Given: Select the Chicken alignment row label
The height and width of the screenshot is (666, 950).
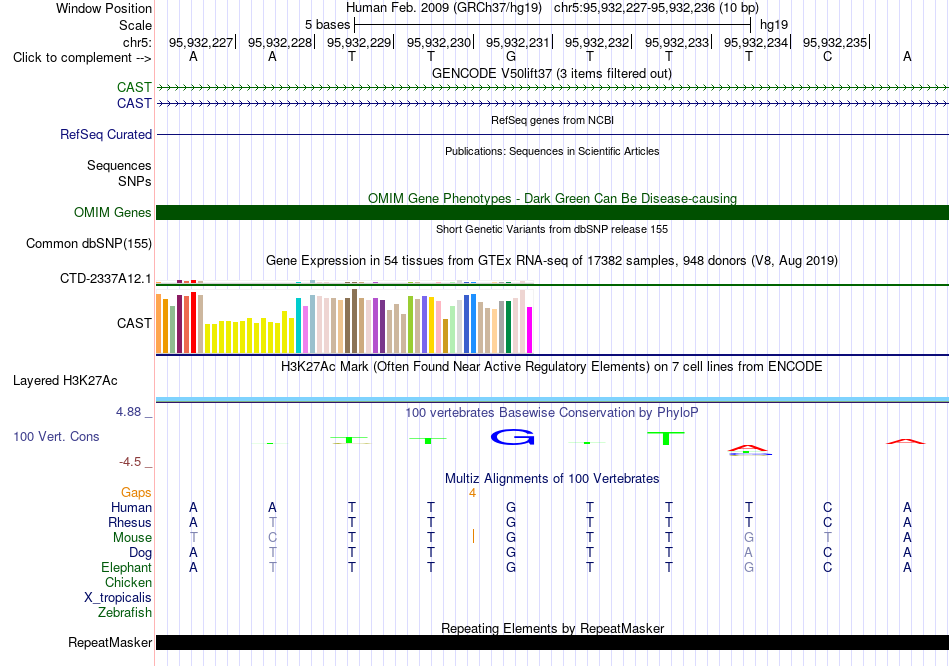Looking at the screenshot, I should 128,582.
